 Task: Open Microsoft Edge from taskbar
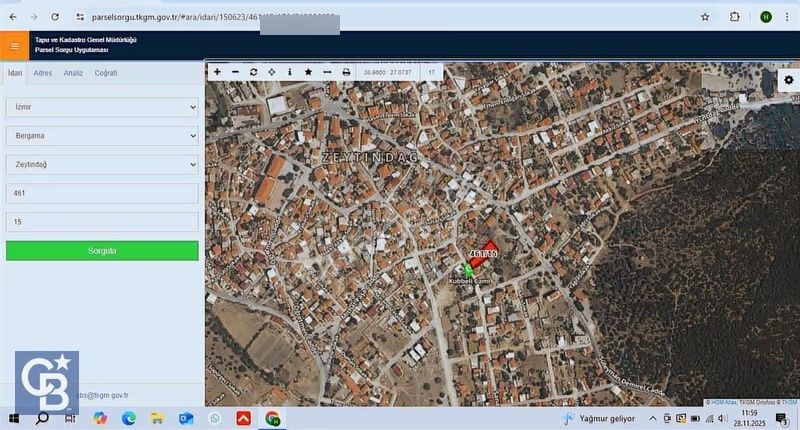[129, 418]
